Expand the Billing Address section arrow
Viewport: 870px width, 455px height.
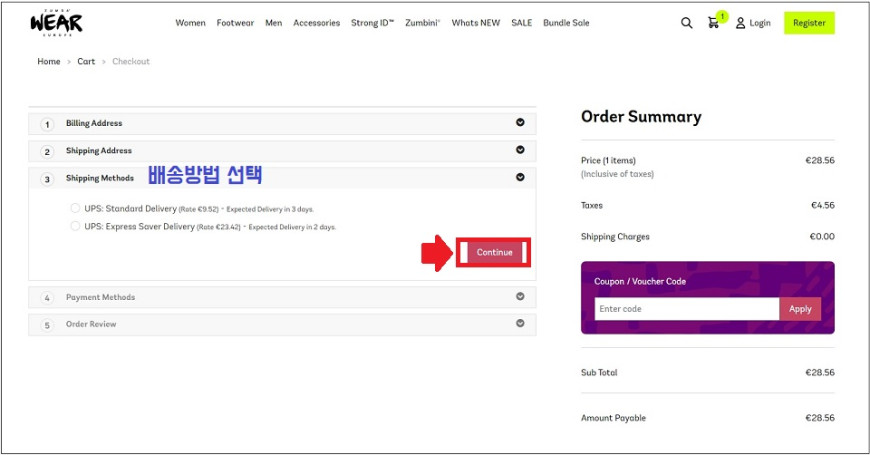click(x=520, y=123)
